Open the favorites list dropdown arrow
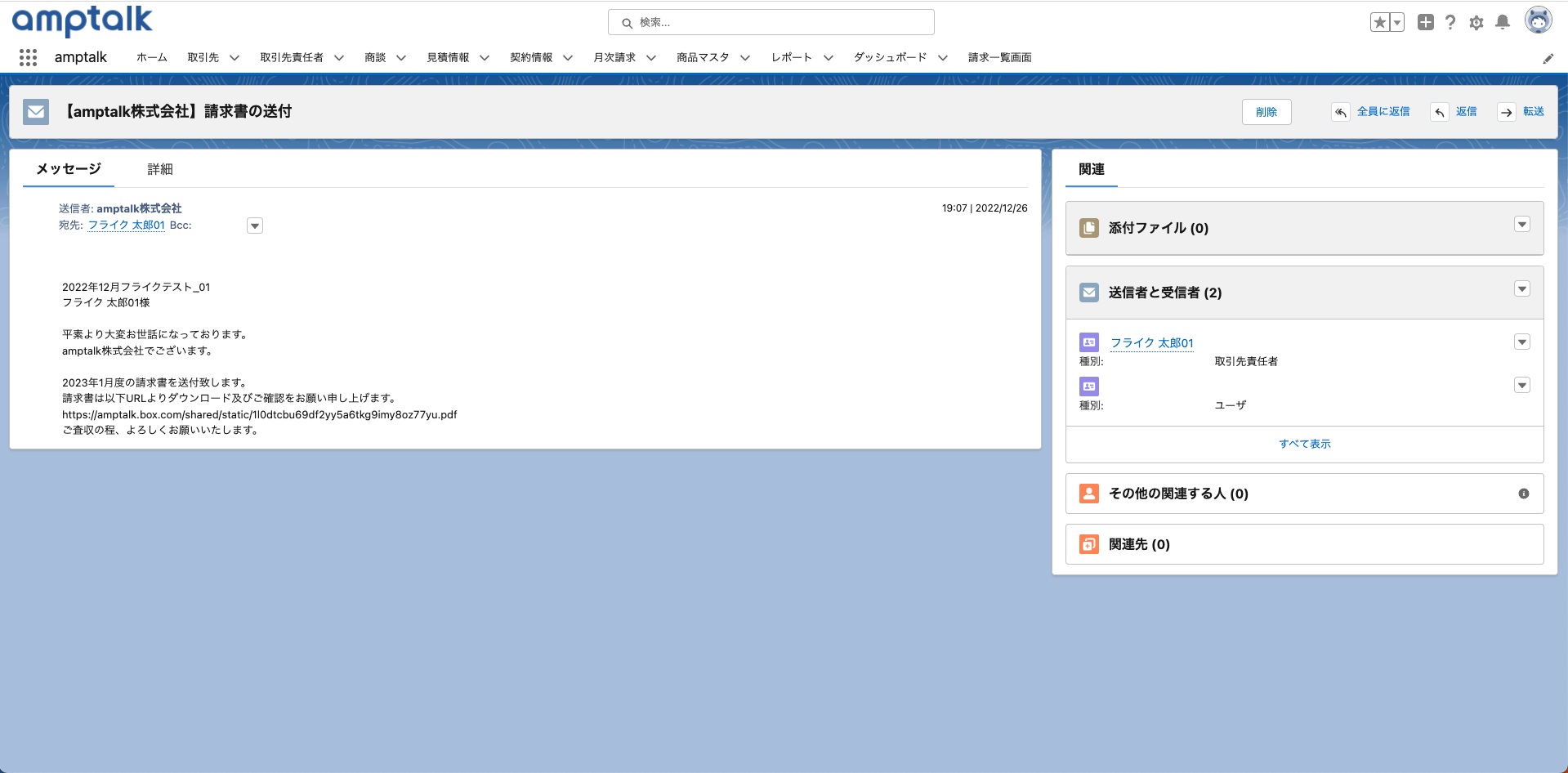 click(x=1397, y=23)
